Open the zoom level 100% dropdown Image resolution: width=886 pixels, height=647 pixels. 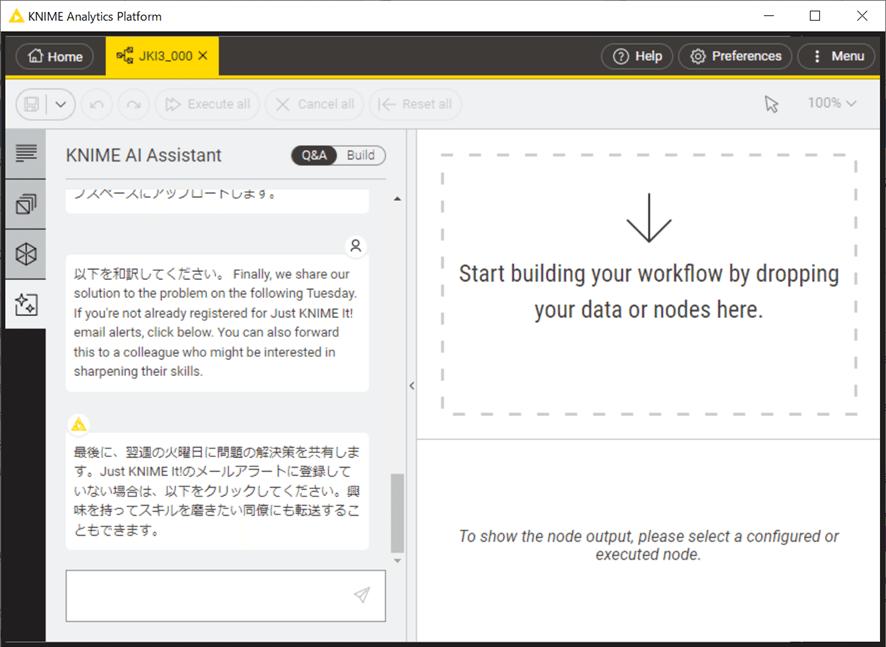832,103
